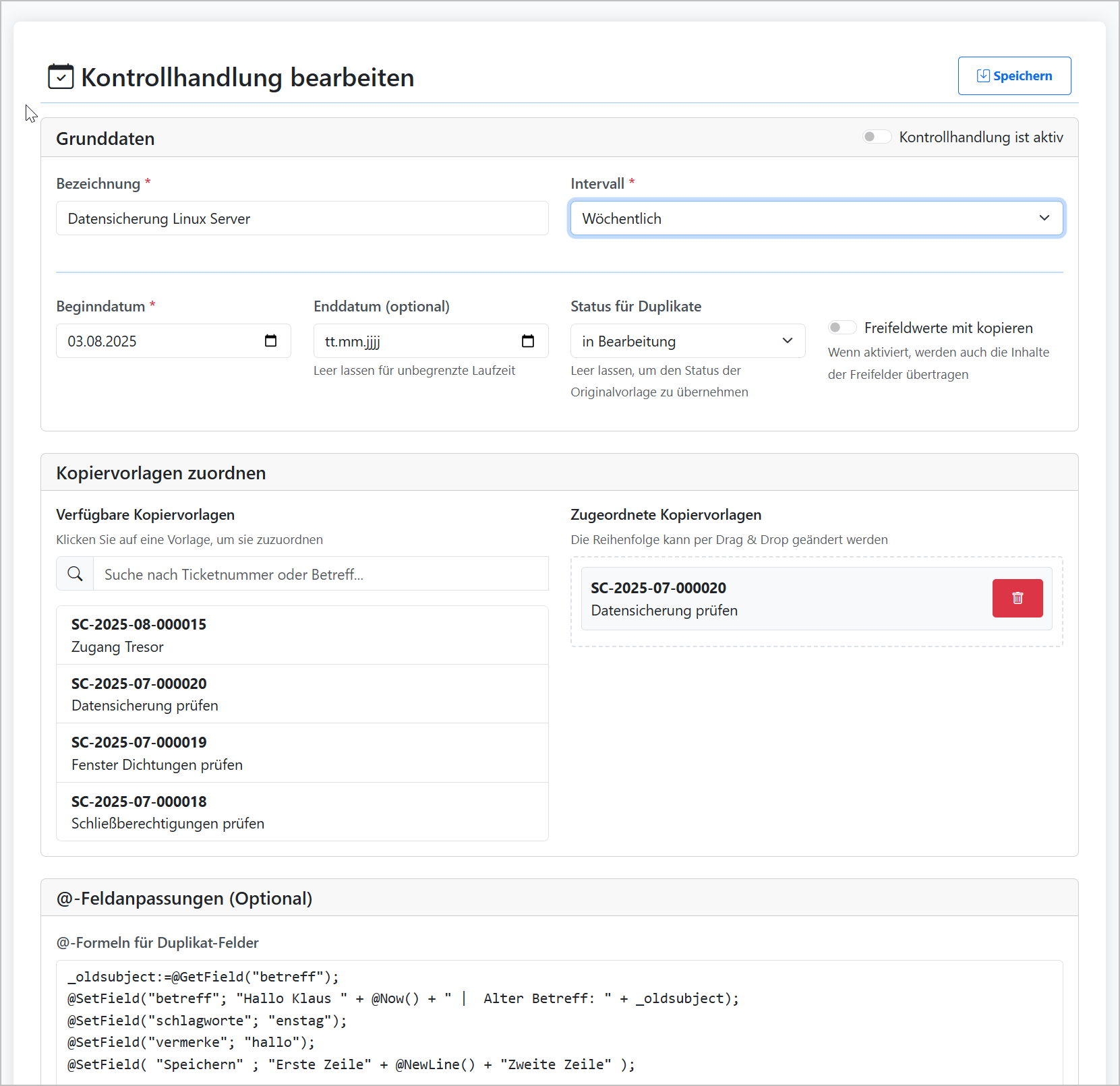Open the Enddatum calendar picker icon
This screenshot has height=1086, width=1120.
click(x=528, y=341)
